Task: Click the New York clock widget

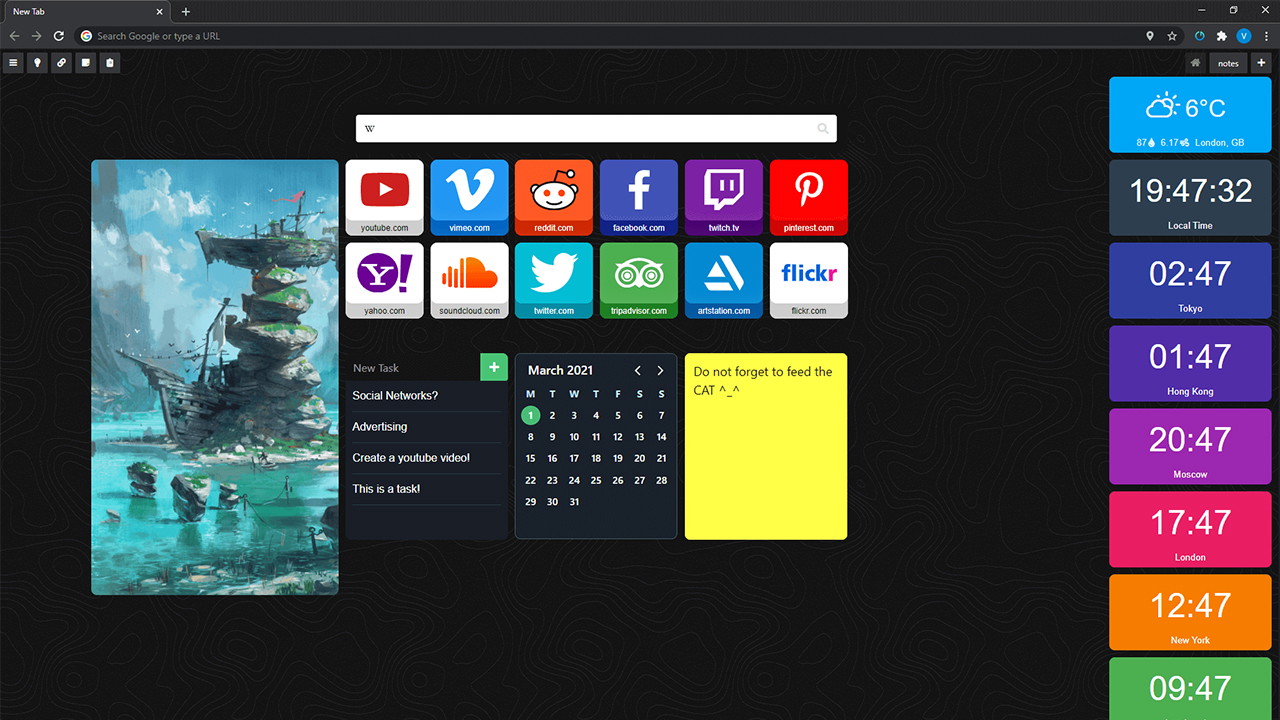Action: point(1190,613)
